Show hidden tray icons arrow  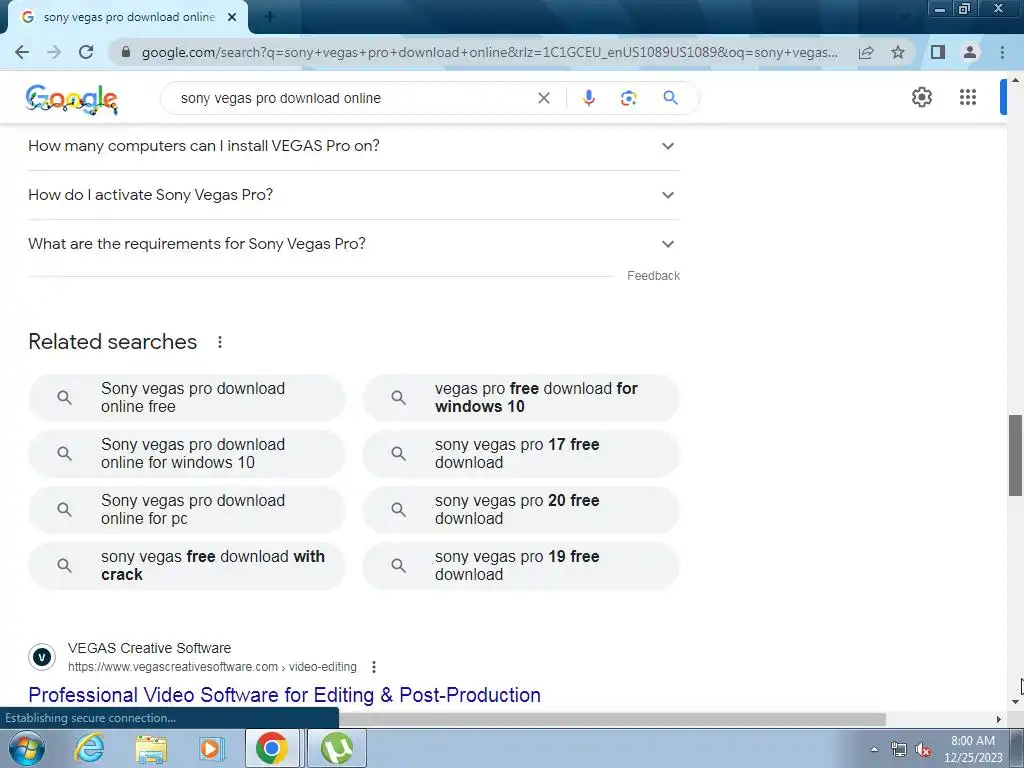(874, 750)
